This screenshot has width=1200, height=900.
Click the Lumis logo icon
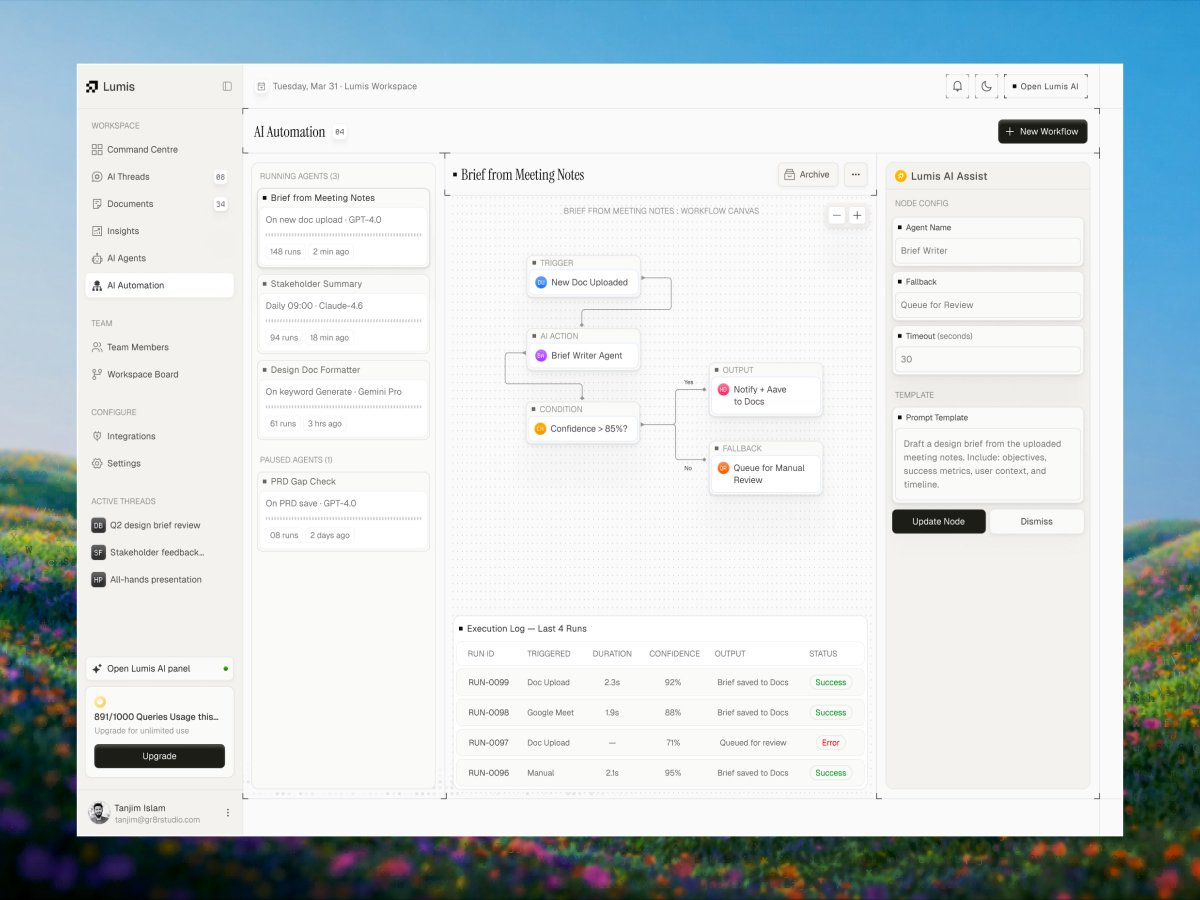[x=92, y=87]
